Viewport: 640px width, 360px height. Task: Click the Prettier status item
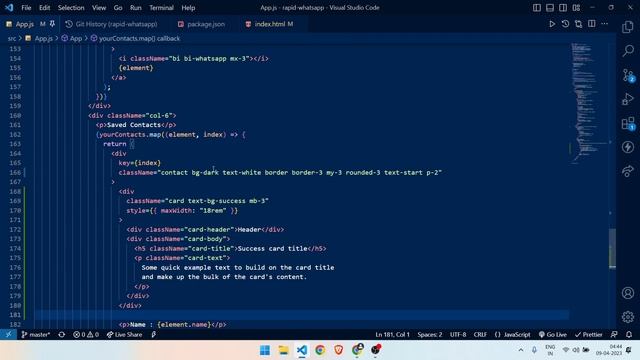(588, 334)
